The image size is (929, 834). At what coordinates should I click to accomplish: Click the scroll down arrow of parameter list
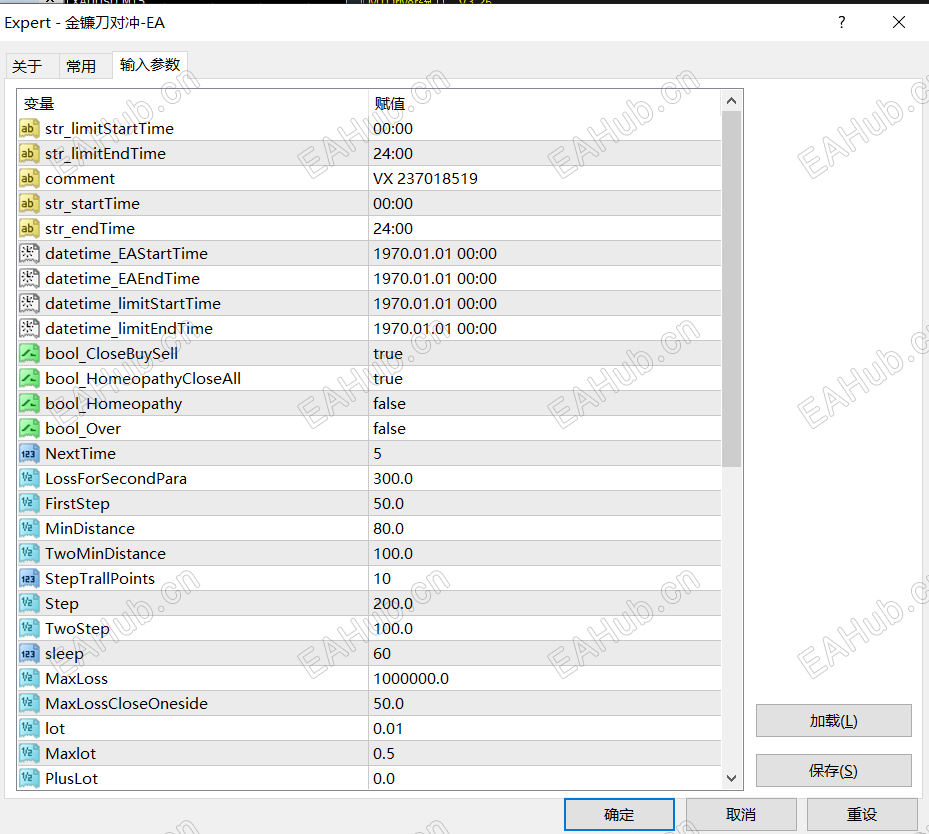(x=732, y=778)
